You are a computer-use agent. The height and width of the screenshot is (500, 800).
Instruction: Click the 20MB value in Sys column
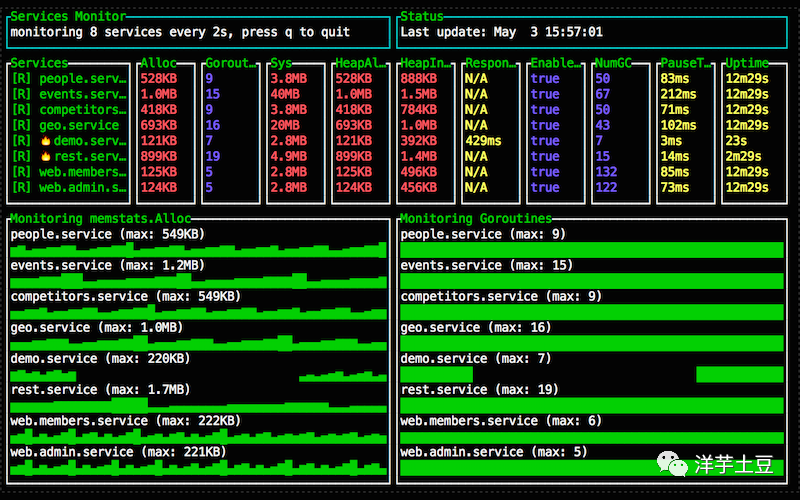click(x=285, y=126)
